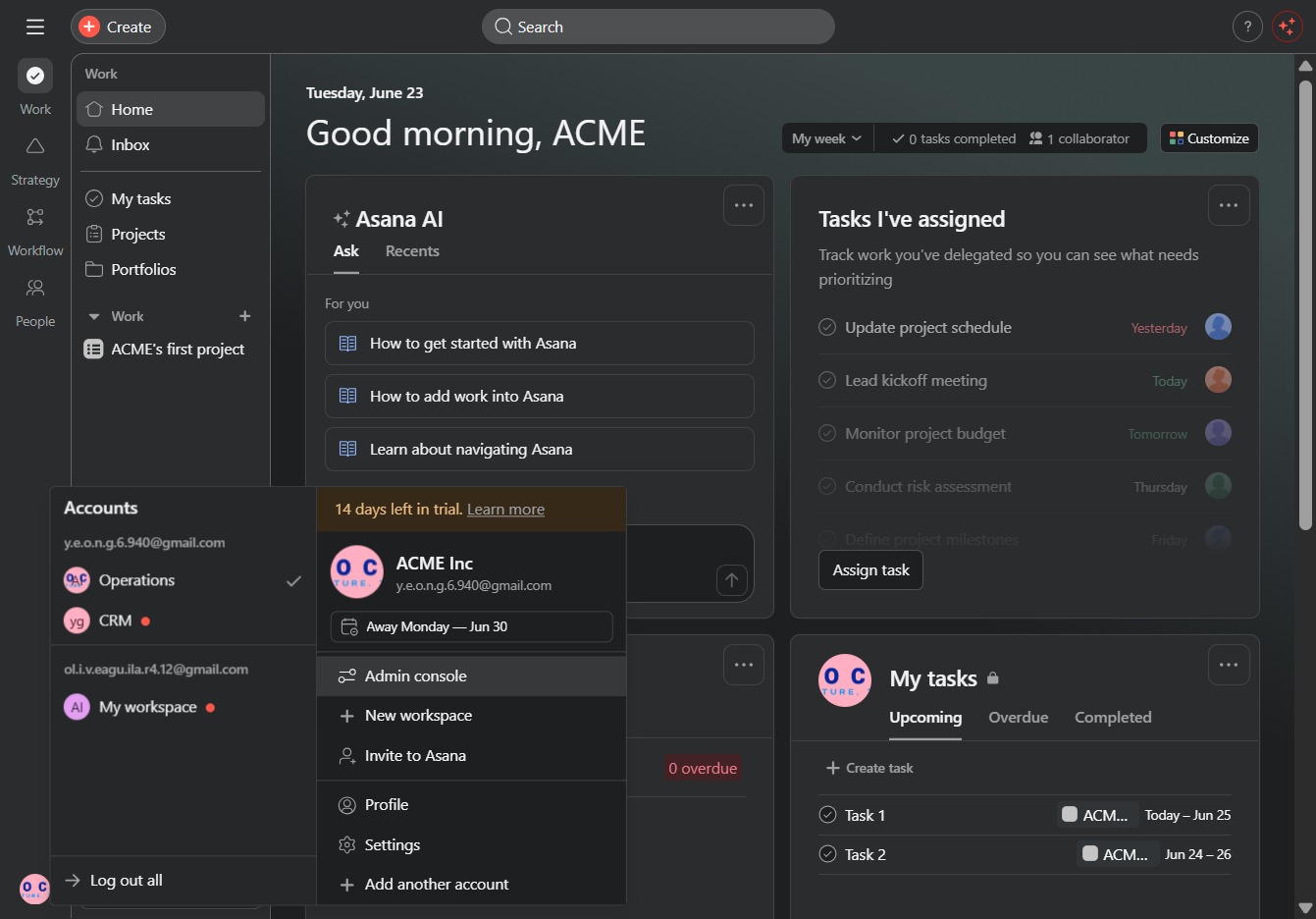
Task: Set Away Monday — Jun 30 status
Action: pos(471,626)
